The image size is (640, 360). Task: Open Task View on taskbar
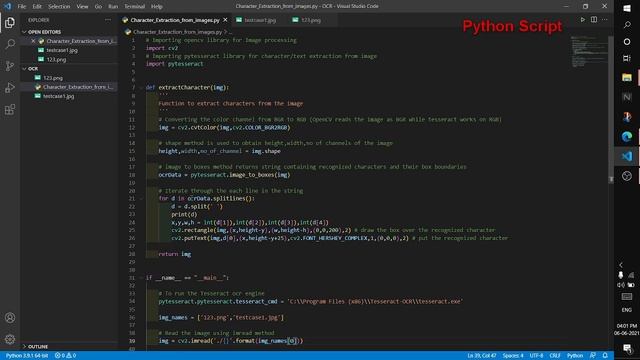click(x=627, y=58)
